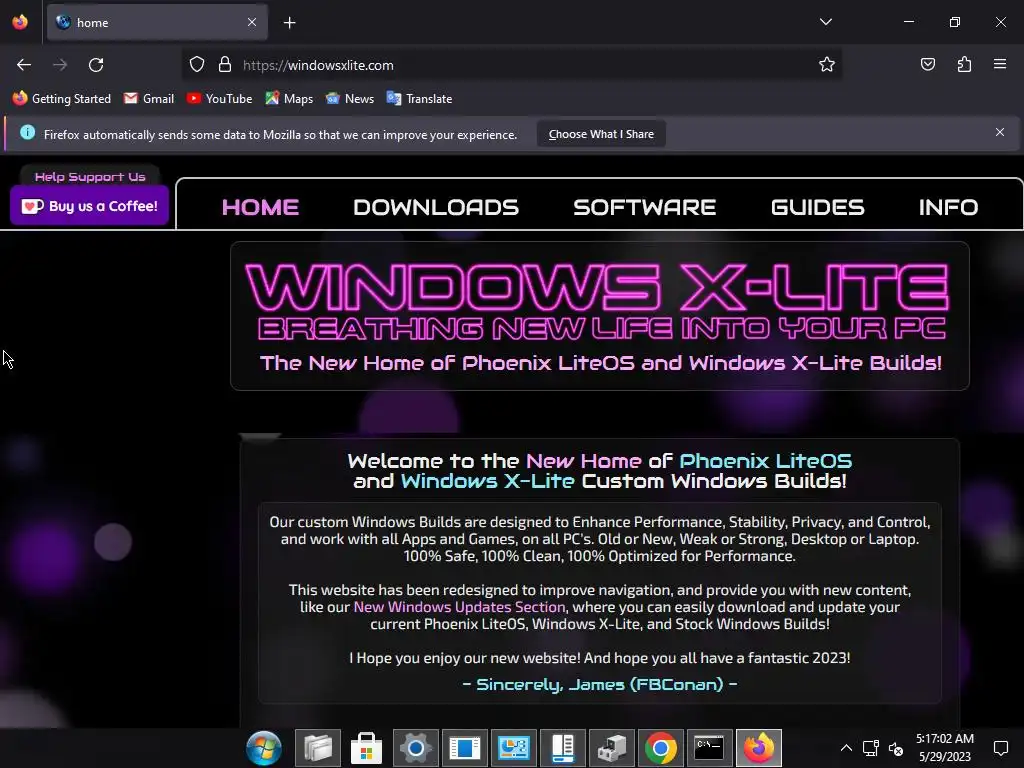
Task: Open network status tray icon
Action: tap(871, 748)
